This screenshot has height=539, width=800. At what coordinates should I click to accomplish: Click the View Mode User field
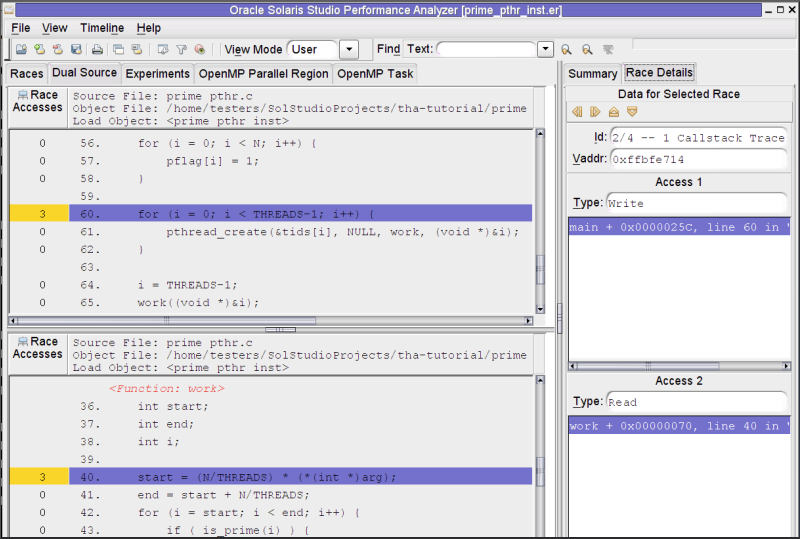tap(312, 50)
